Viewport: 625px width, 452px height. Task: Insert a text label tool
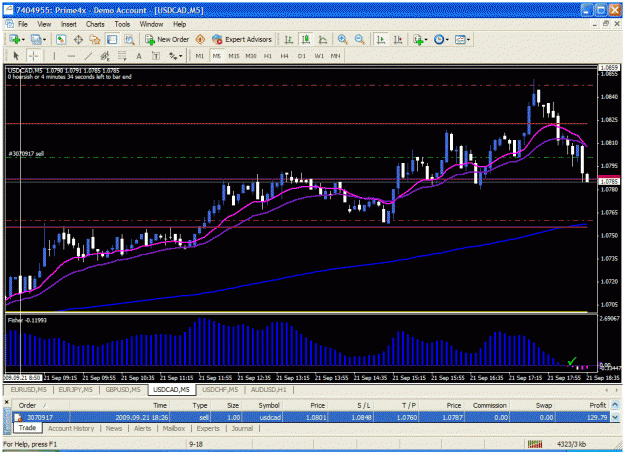click(x=156, y=56)
